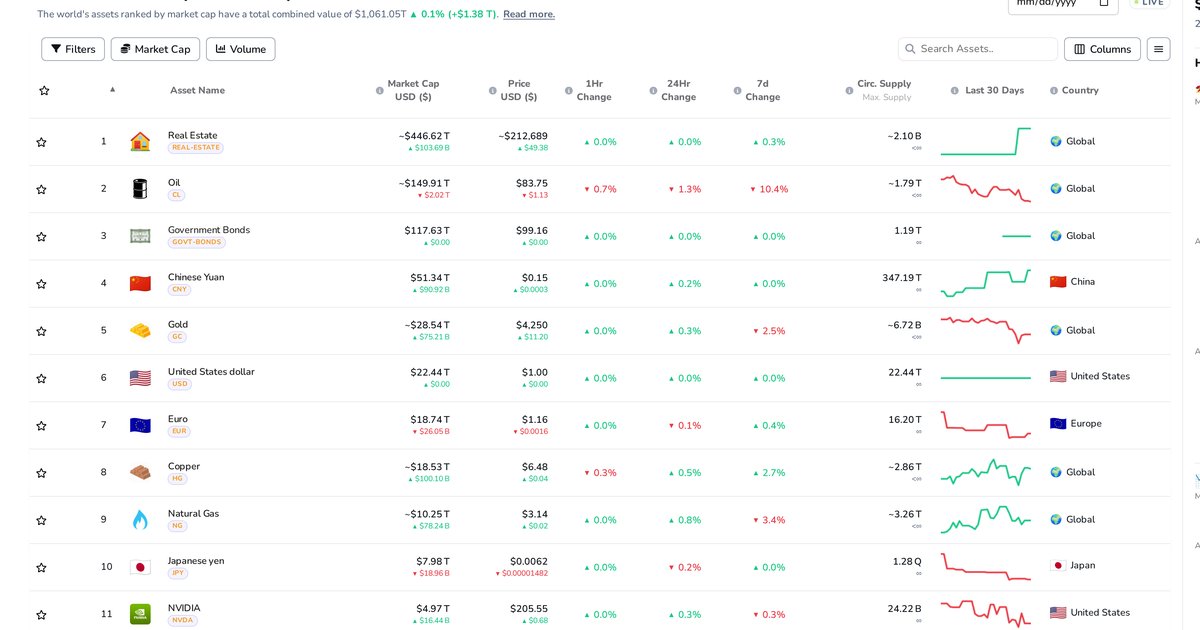
Task: Sort by rank using the arrow header
Action: click(112, 90)
